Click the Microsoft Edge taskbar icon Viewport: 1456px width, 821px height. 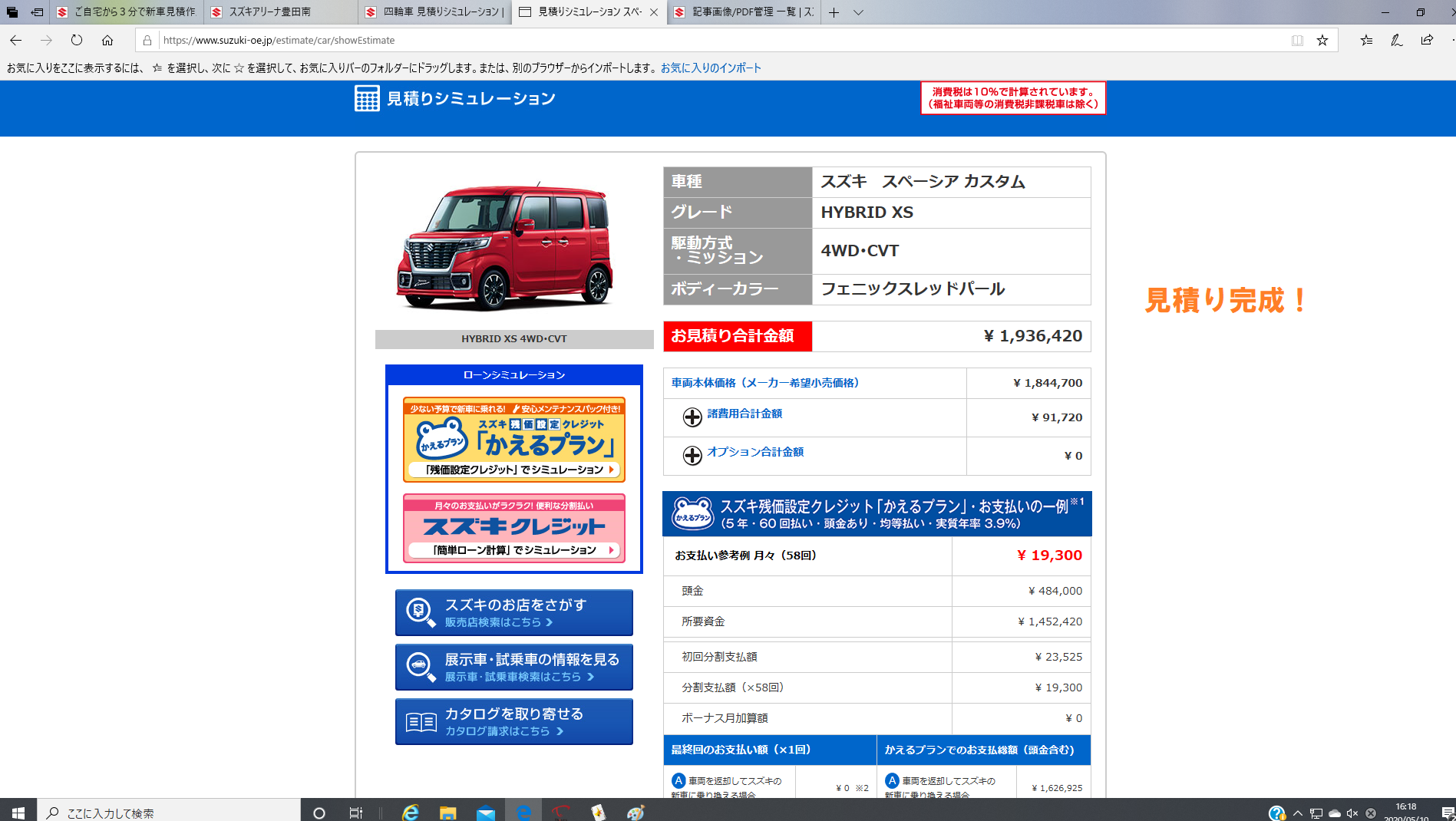[523, 812]
